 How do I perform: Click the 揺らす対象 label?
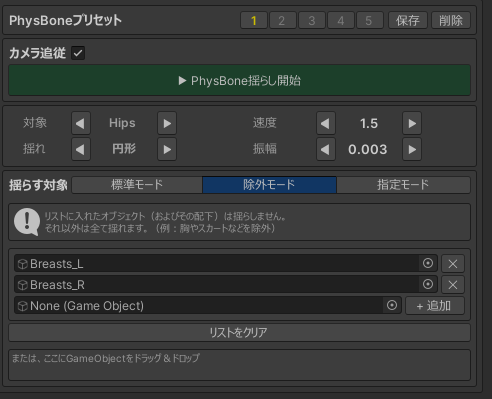tap(38, 185)
